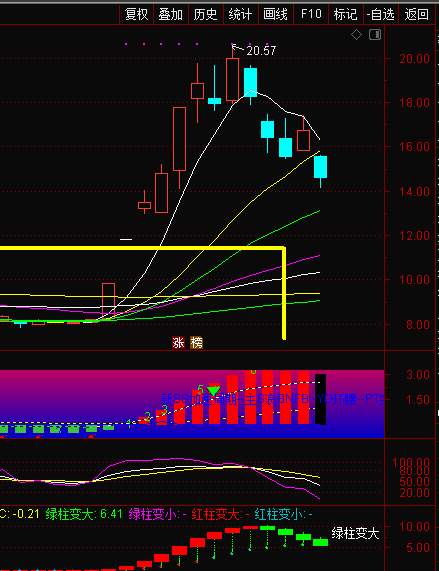Click the green down-triangle signal marker
The image size is (439, 571).
click(x=213, y=392)
